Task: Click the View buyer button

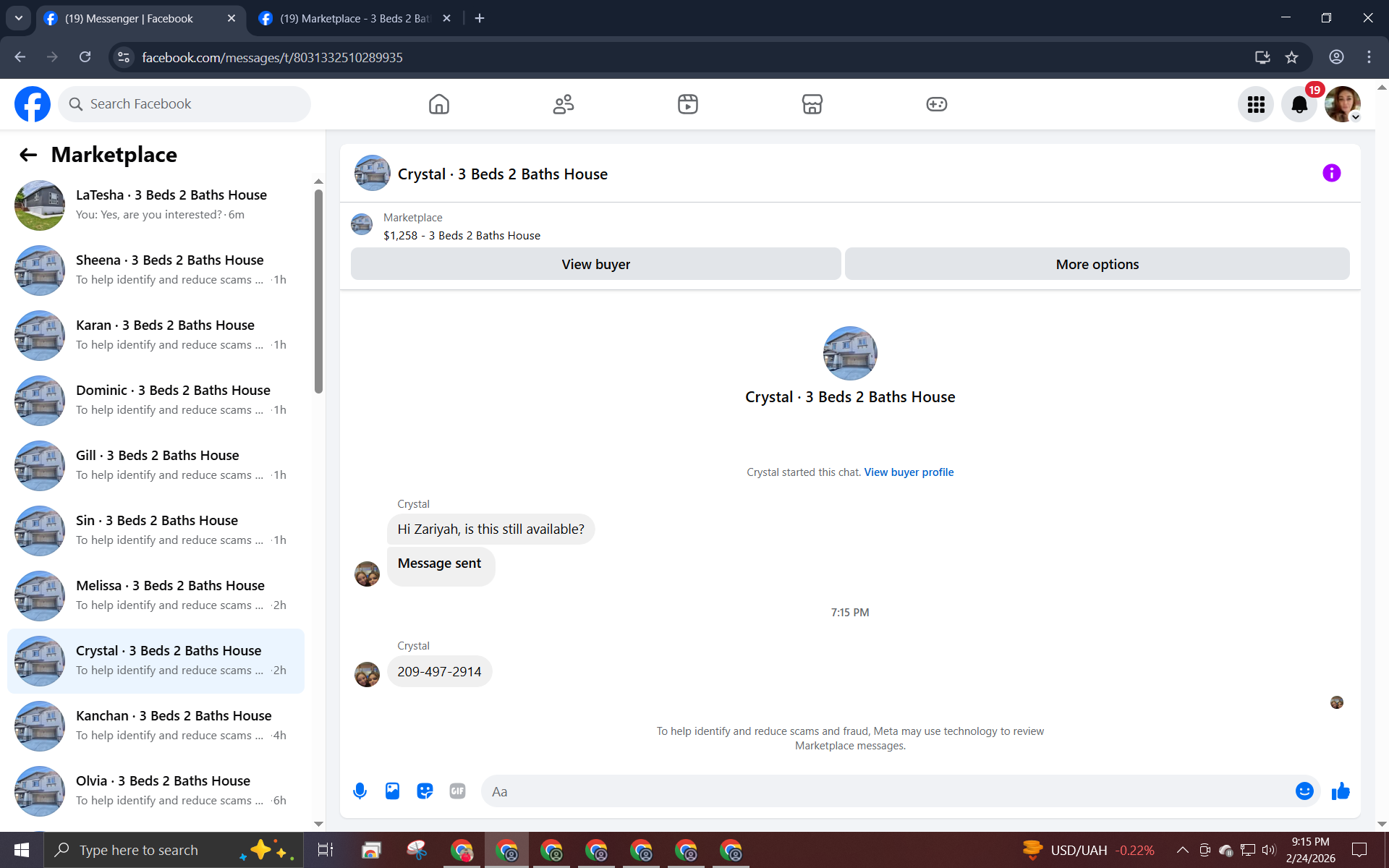Action: coord(595,264)
